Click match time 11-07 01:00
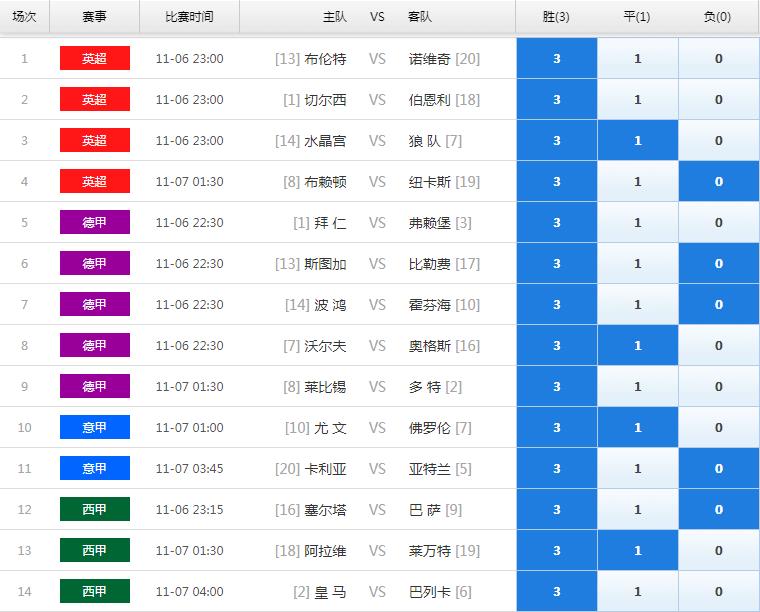Viewport: 760px width, 612px height. click(190, 427)
